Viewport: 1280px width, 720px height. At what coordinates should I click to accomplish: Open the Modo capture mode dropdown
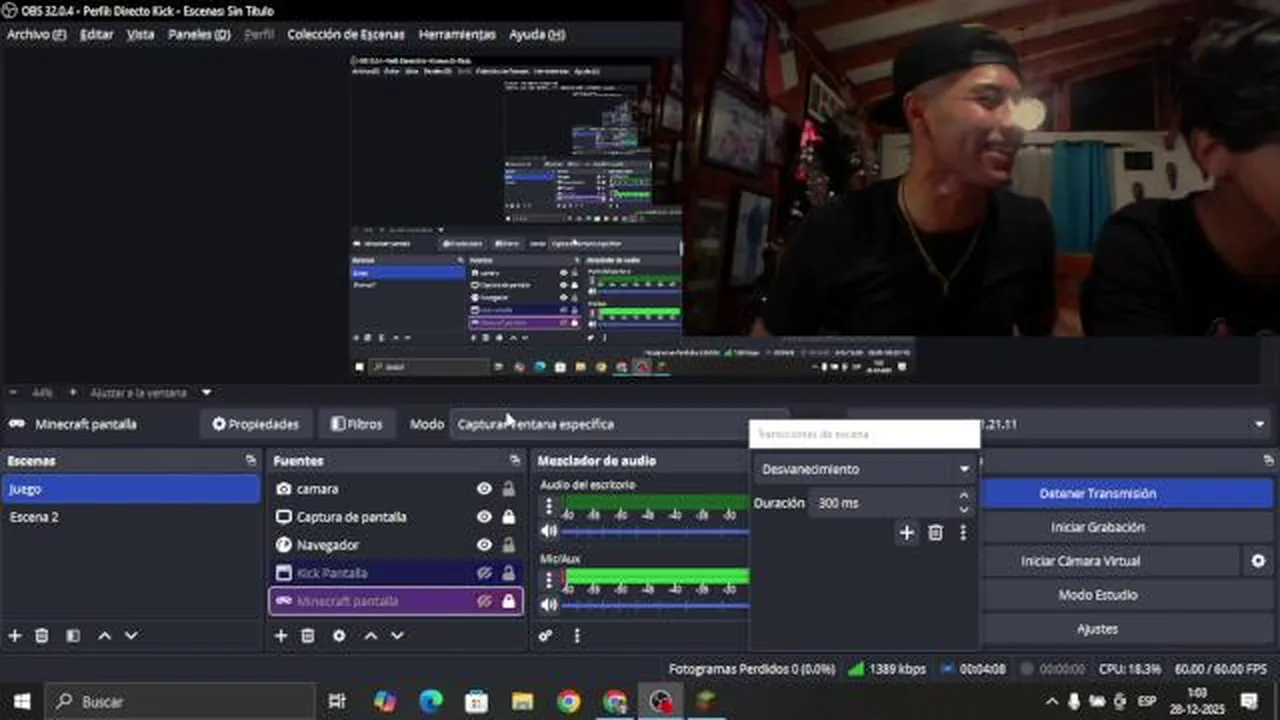click(618, 424)
